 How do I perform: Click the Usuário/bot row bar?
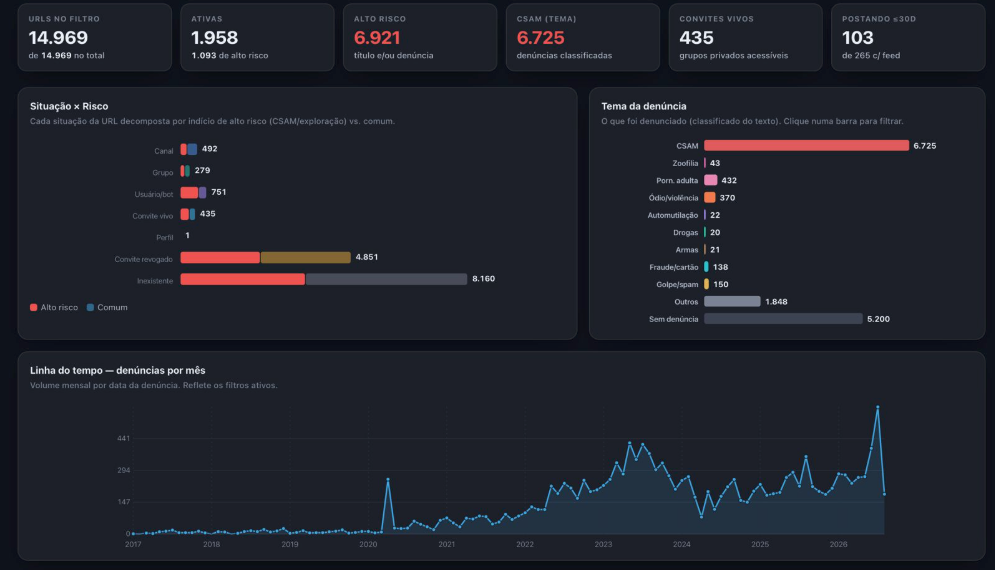193,192
